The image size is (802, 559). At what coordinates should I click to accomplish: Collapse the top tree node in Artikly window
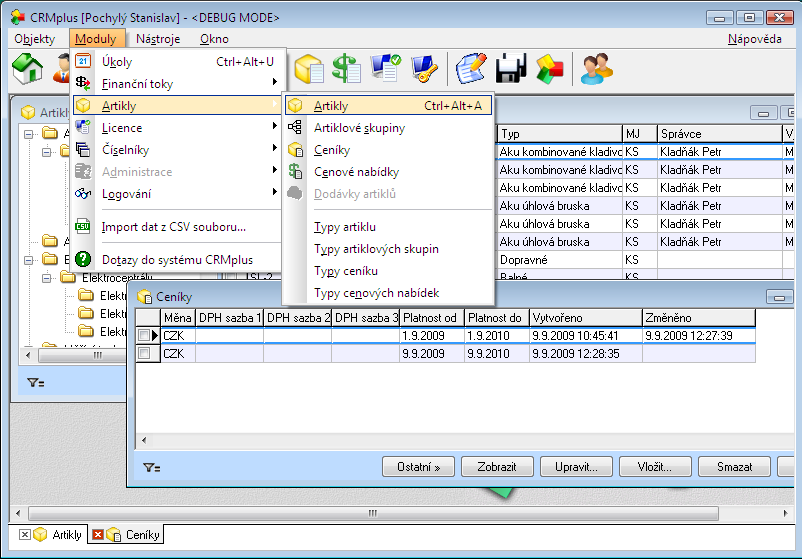point(29,134)
